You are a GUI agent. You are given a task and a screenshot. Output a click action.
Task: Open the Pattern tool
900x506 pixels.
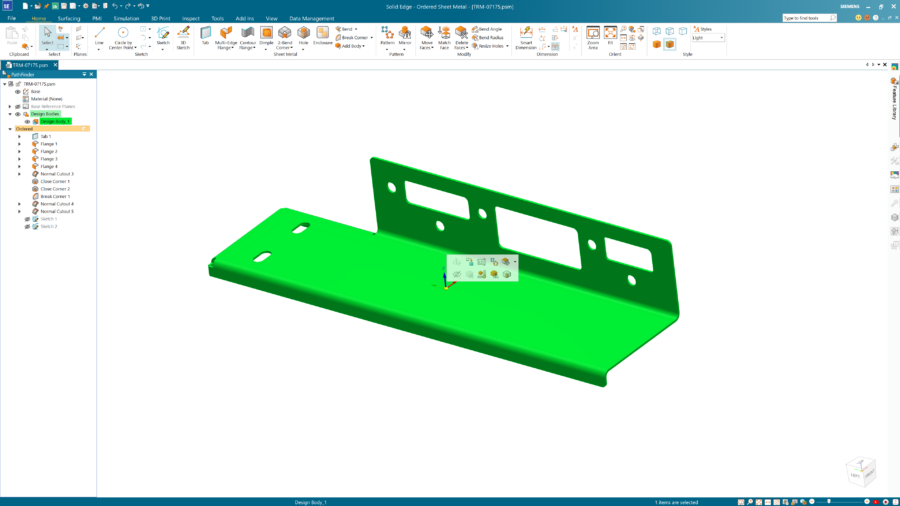(387, 36)
